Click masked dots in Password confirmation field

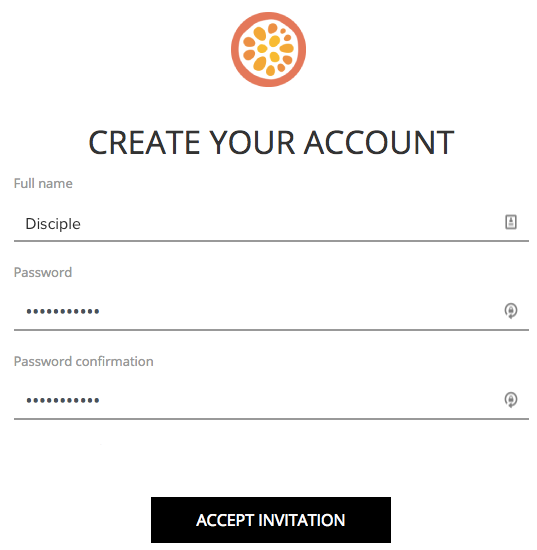click(63, 400)
